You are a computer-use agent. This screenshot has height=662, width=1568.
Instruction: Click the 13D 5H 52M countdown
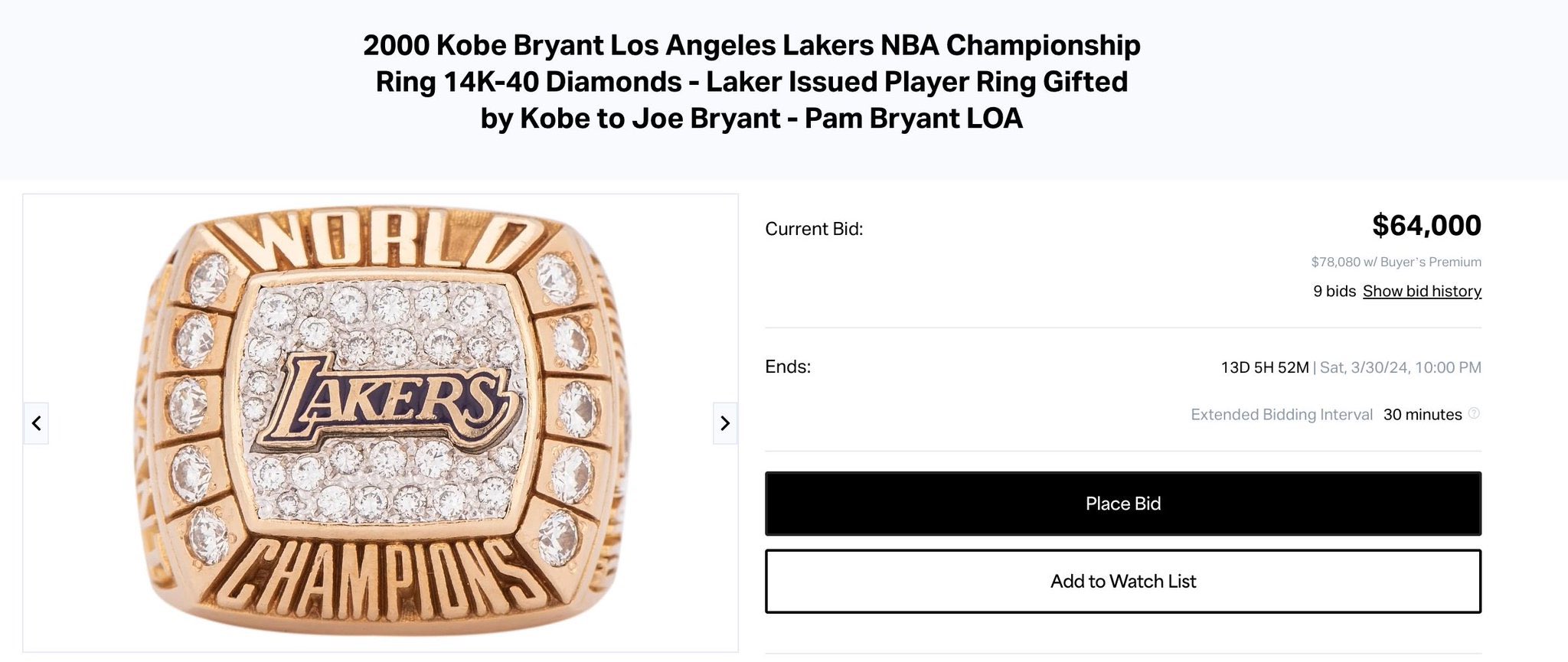[1264, 367]
